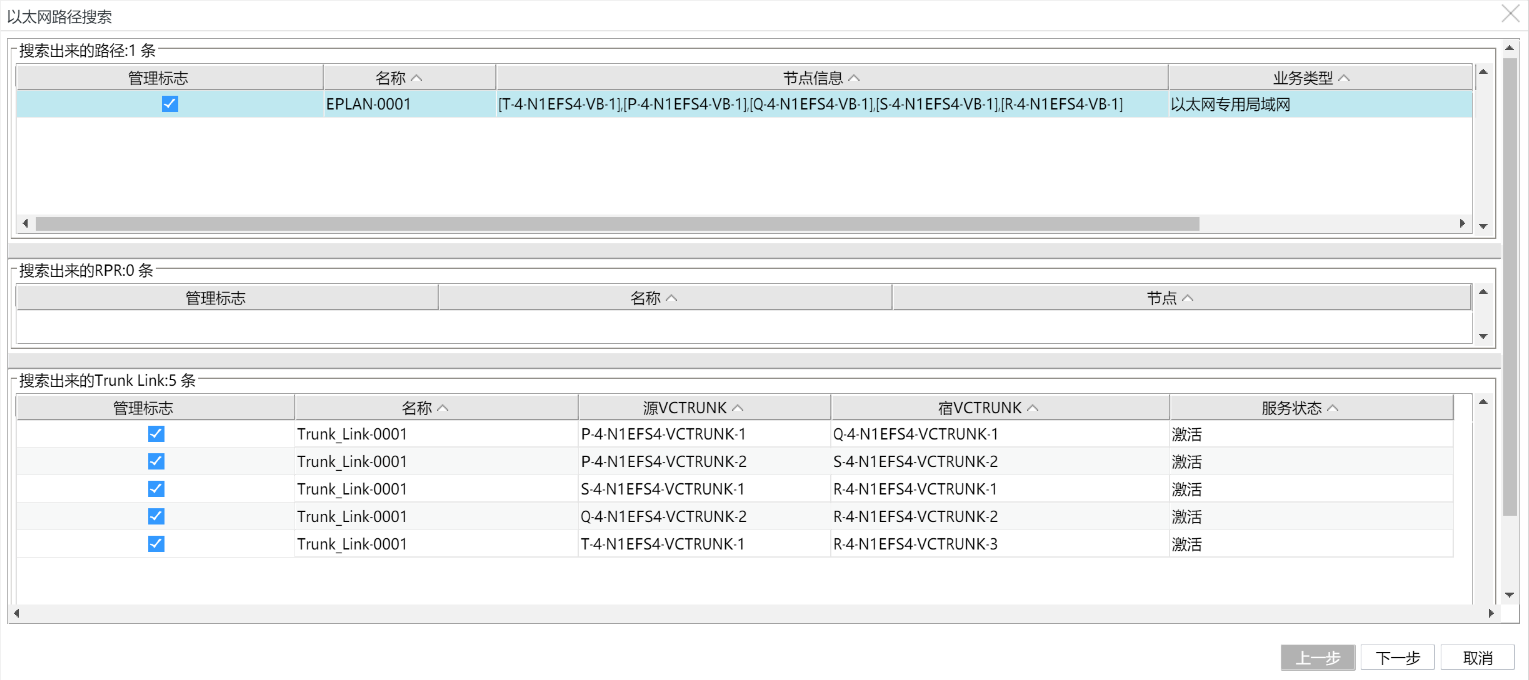Viewport: 1529px width, 680px height.
Task: Uncheck Trunk_Link-0001 with source P-4-N1EFS4-VCTRUNK-1
Action: [x=156, y=433]
